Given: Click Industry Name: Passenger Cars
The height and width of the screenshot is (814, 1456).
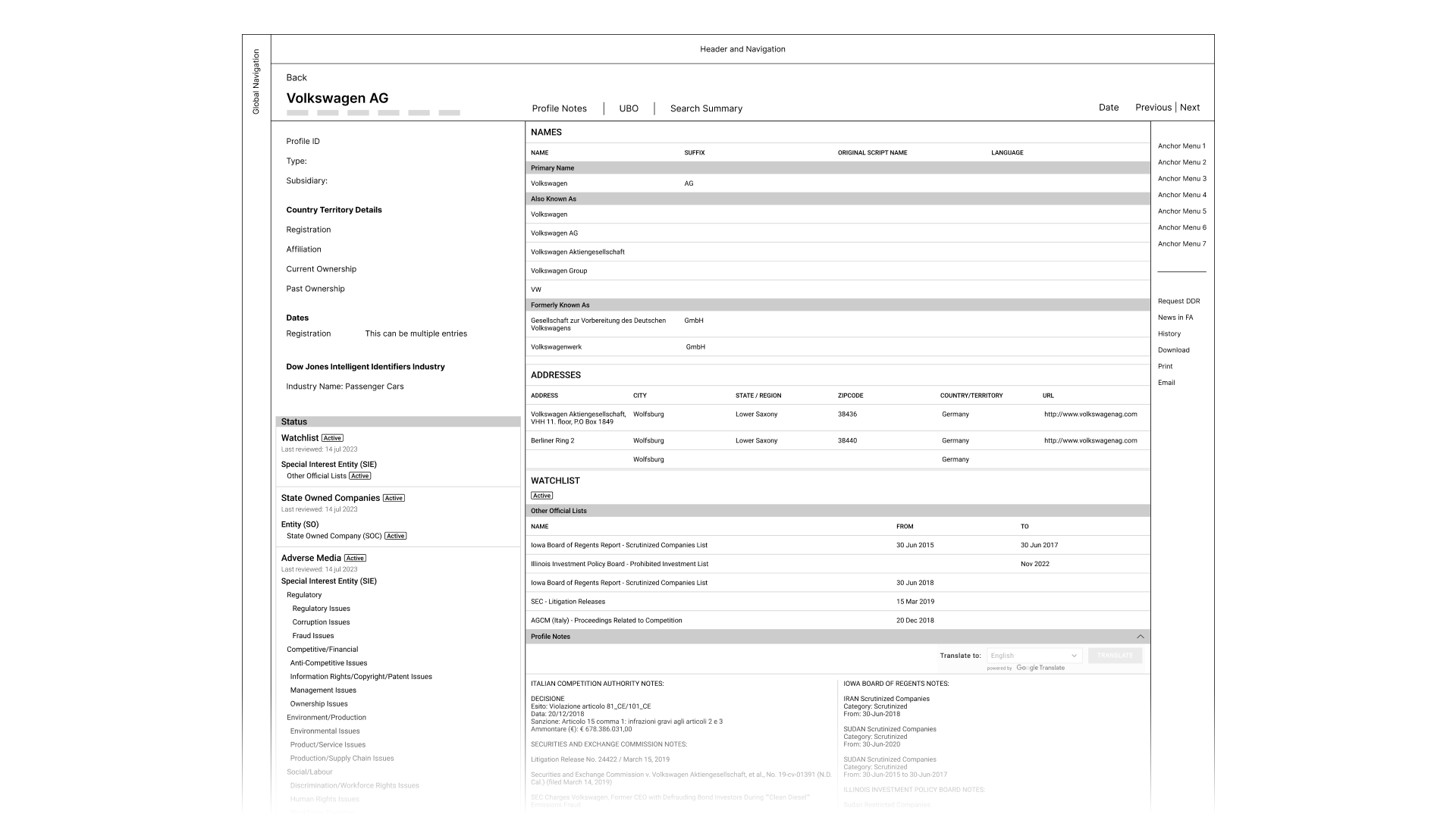Looking at the screenshot, I should click(345, 387).
